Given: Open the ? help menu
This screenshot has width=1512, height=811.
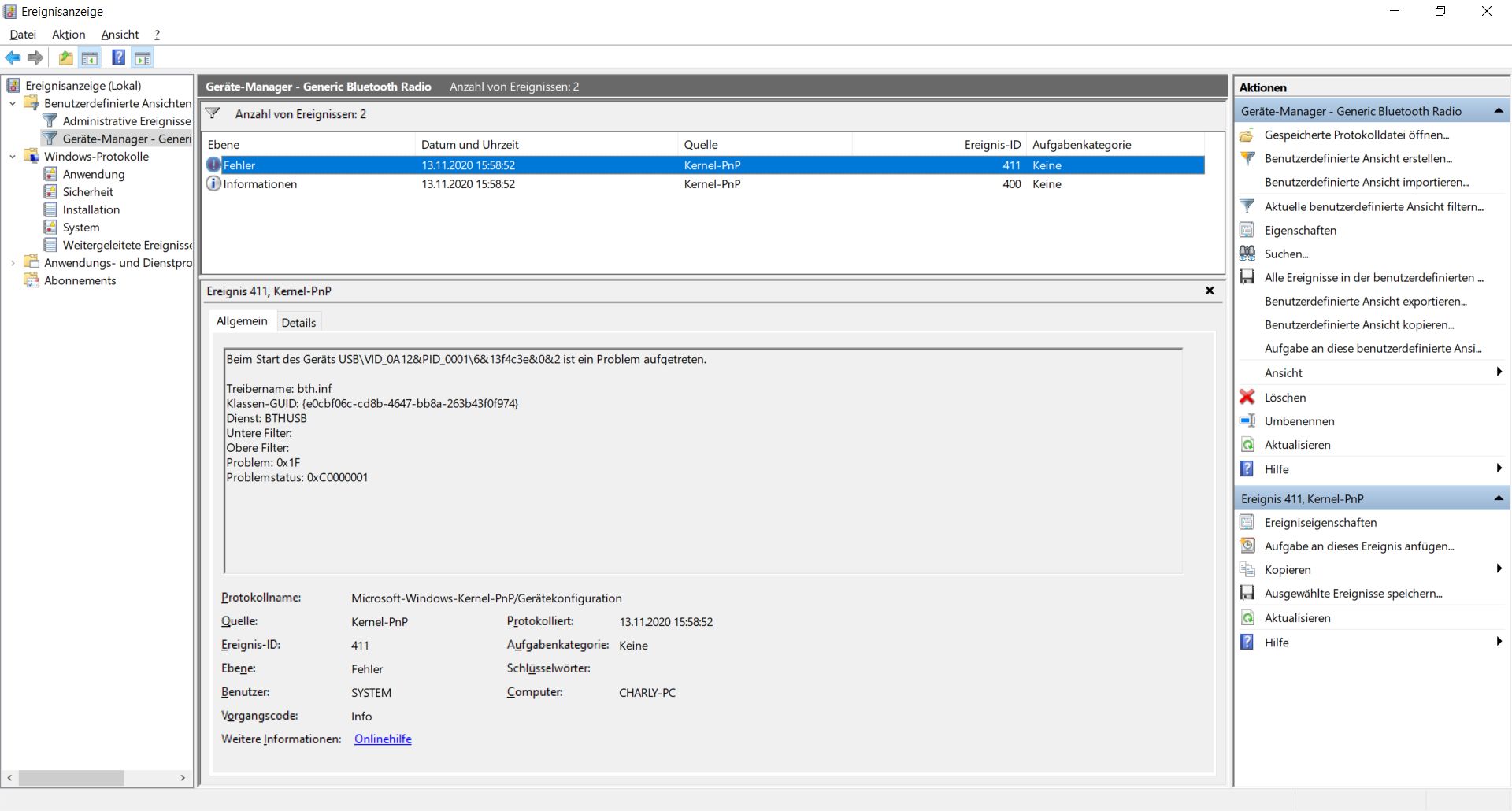Looking at the screenshot, I should pos(157,35).
